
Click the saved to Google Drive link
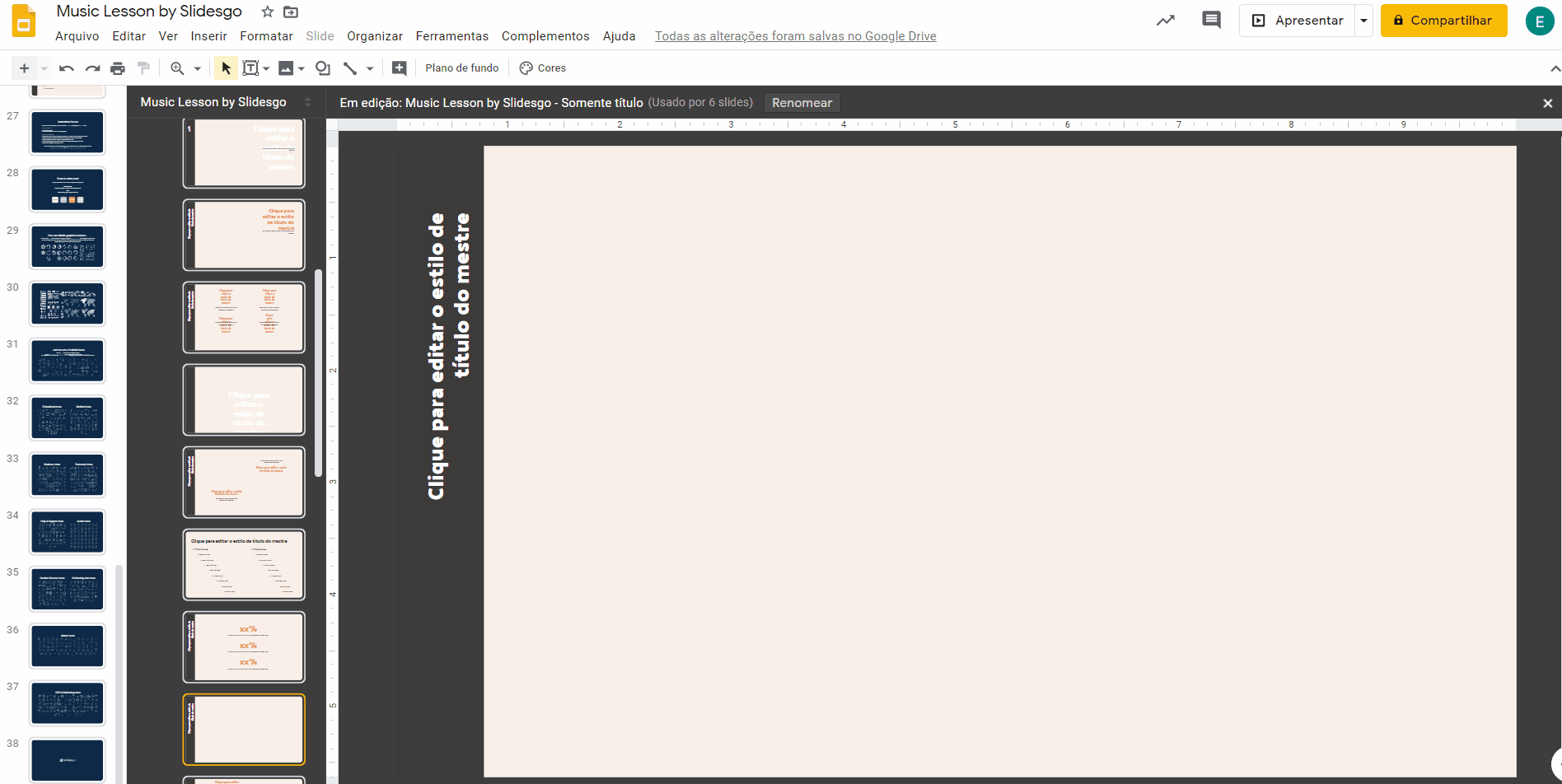point(796,36)
